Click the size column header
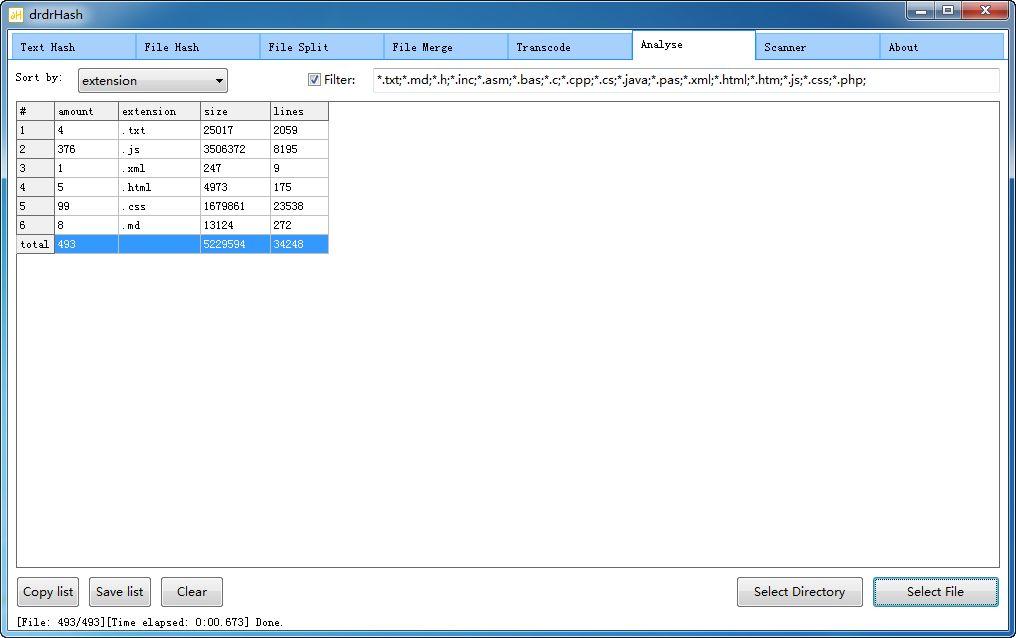Screen dimensions: 1016x638 [x=234, y=111]
